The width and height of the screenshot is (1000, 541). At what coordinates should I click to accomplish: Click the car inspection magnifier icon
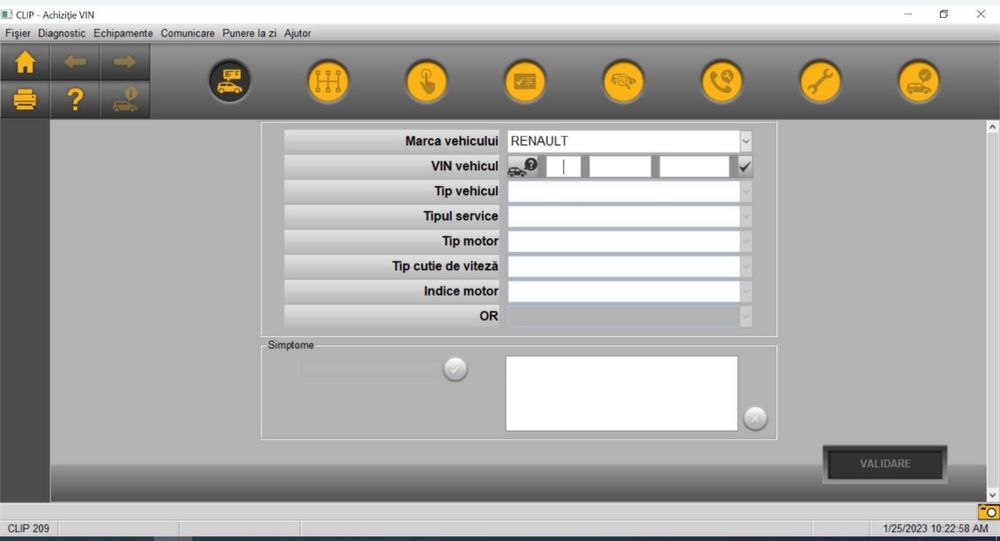coord(623,82)
